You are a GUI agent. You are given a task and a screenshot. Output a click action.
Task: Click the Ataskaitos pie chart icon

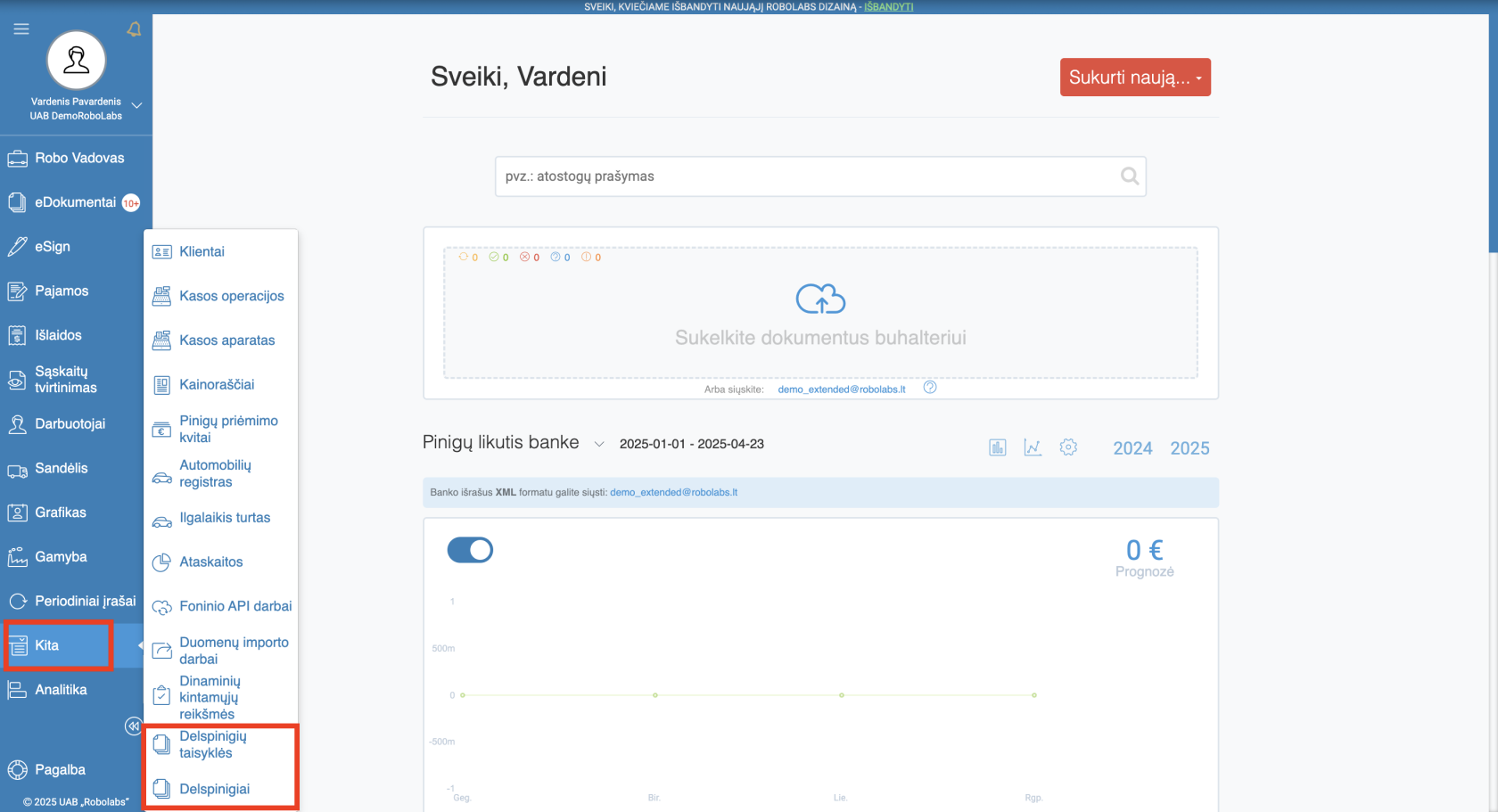click(161, 562)
